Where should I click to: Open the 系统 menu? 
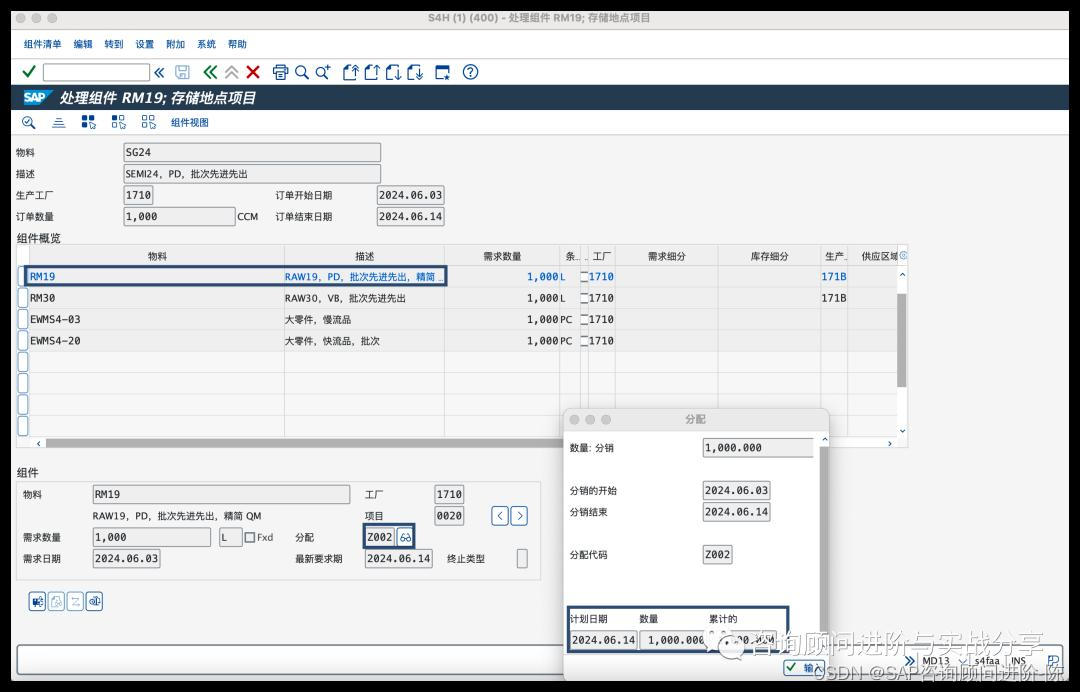coord(207,44)
